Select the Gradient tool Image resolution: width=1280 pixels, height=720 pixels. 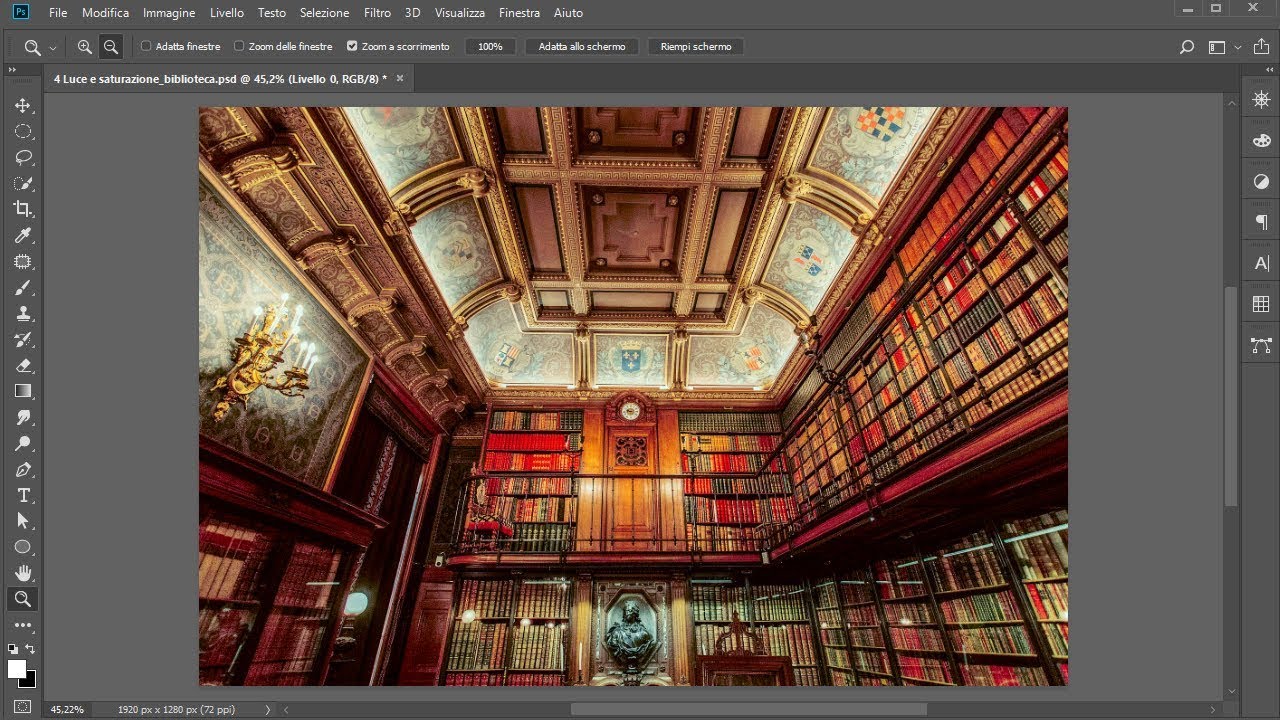(x=22, y=391)
